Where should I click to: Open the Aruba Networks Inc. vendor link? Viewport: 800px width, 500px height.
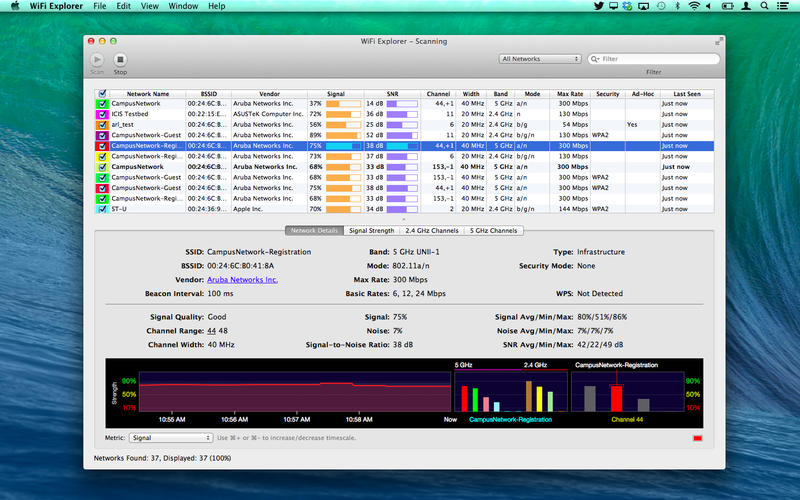242,280
